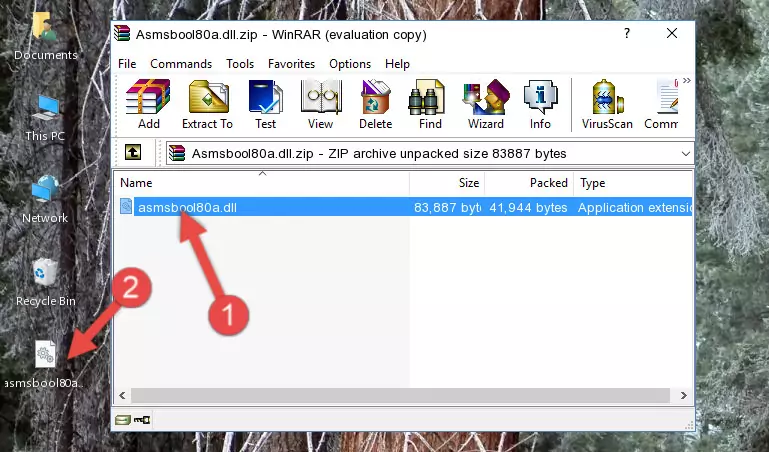Open the View file tool
The image size is (769, 452).
coord(321,104)
